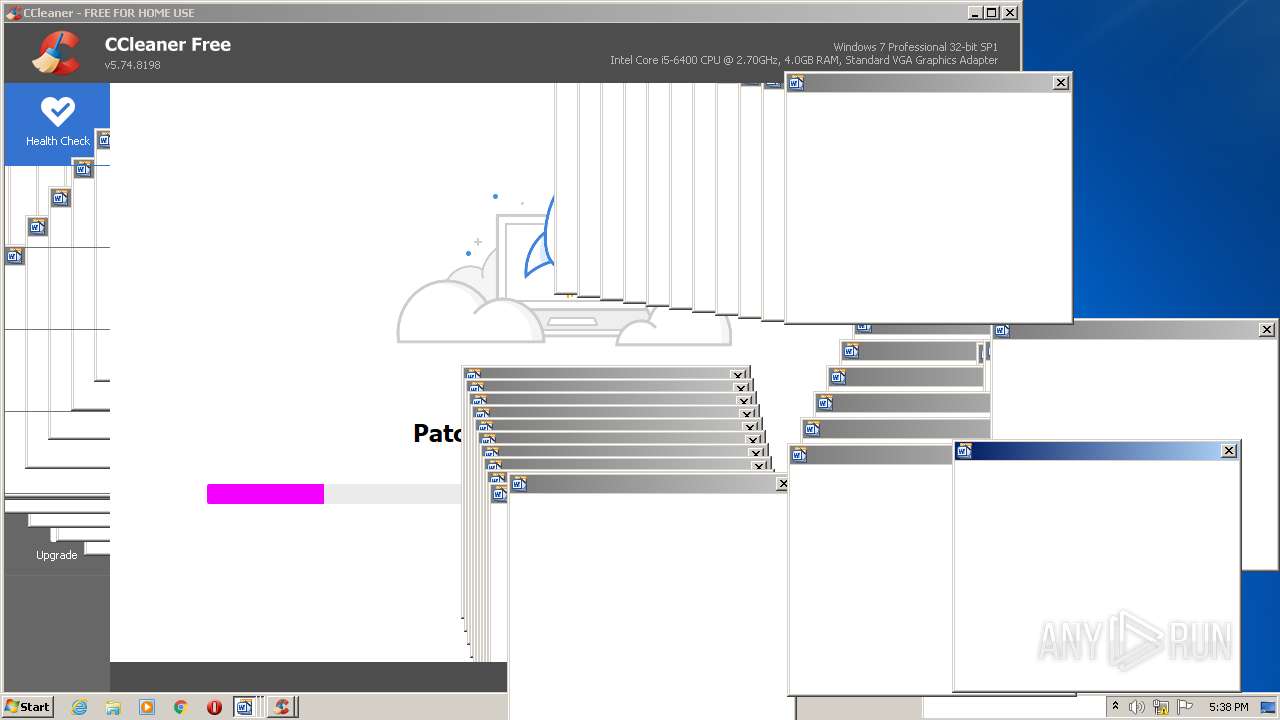Click the Upgrade item in CCleaner sidebar

(57, 555)
